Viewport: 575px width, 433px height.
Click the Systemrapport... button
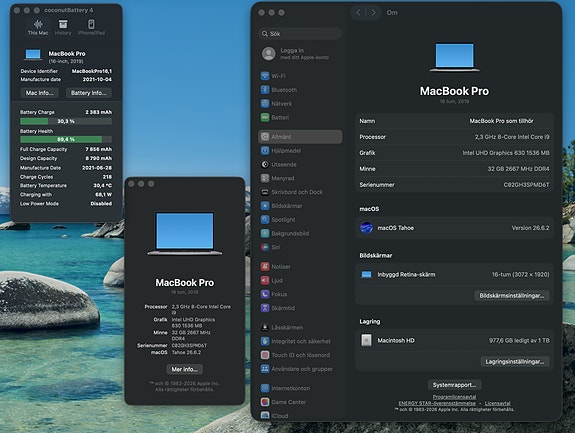pyautogui.click(x=454, y=385)
